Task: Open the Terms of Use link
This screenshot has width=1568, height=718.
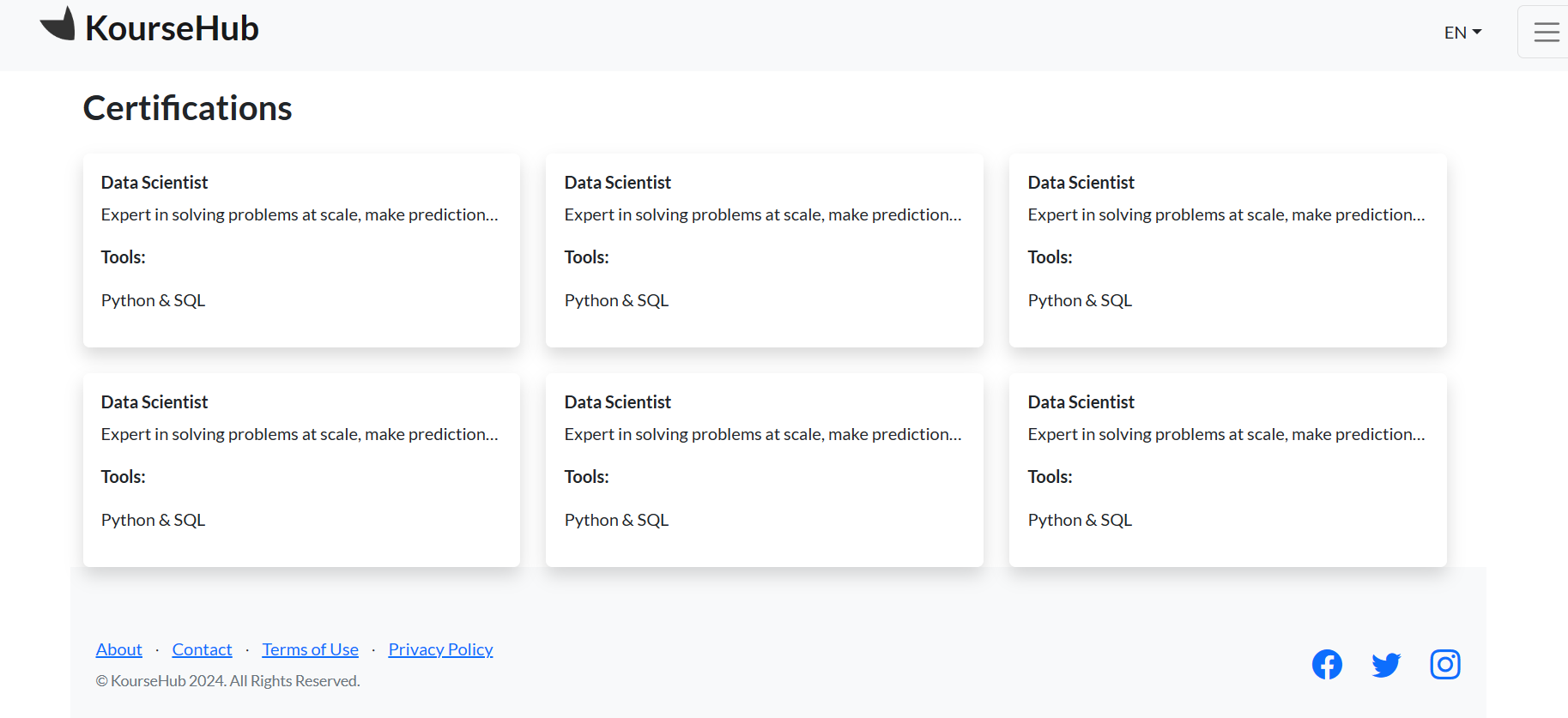Action: tap(310, 649)
